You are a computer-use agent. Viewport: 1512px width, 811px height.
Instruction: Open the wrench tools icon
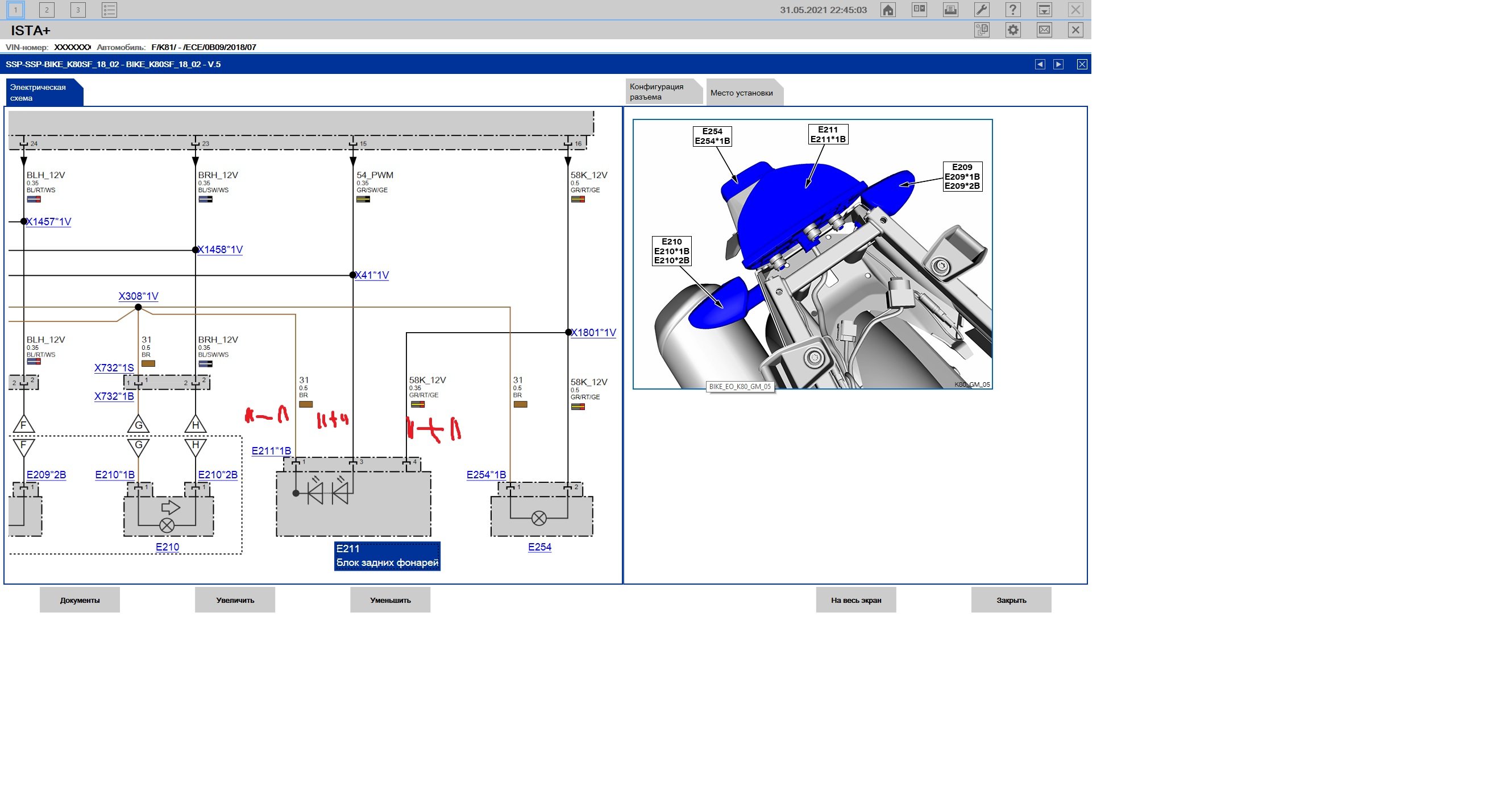coord(982,10)
